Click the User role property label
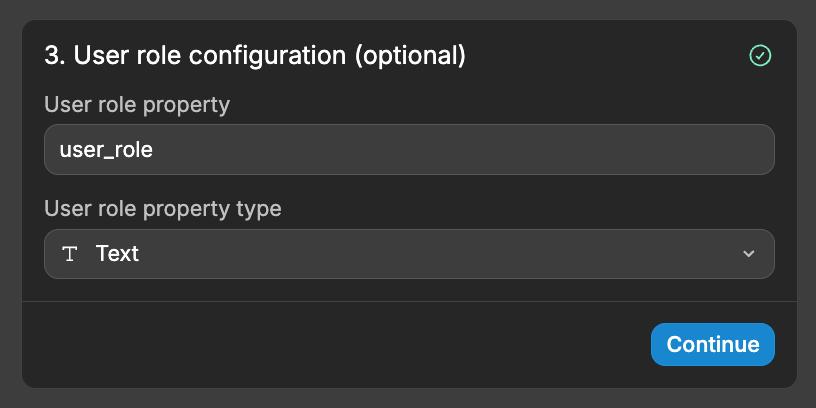This screenshot has width=816, height=408. pos(137,105)
